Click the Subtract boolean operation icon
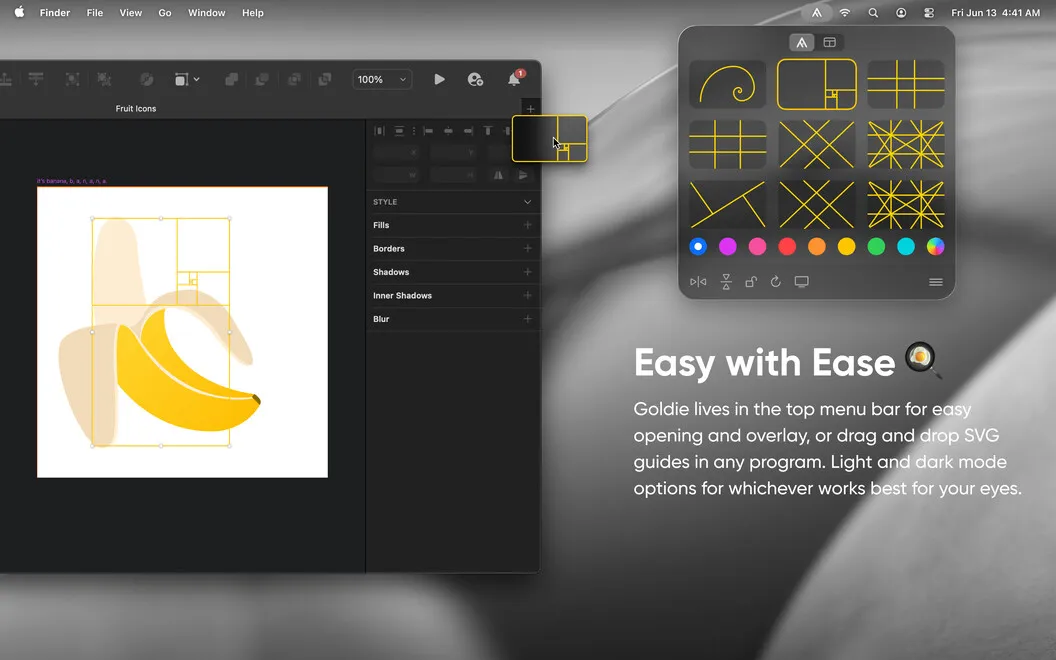This screenshot has width=1056, height=660. pos(262,79)
